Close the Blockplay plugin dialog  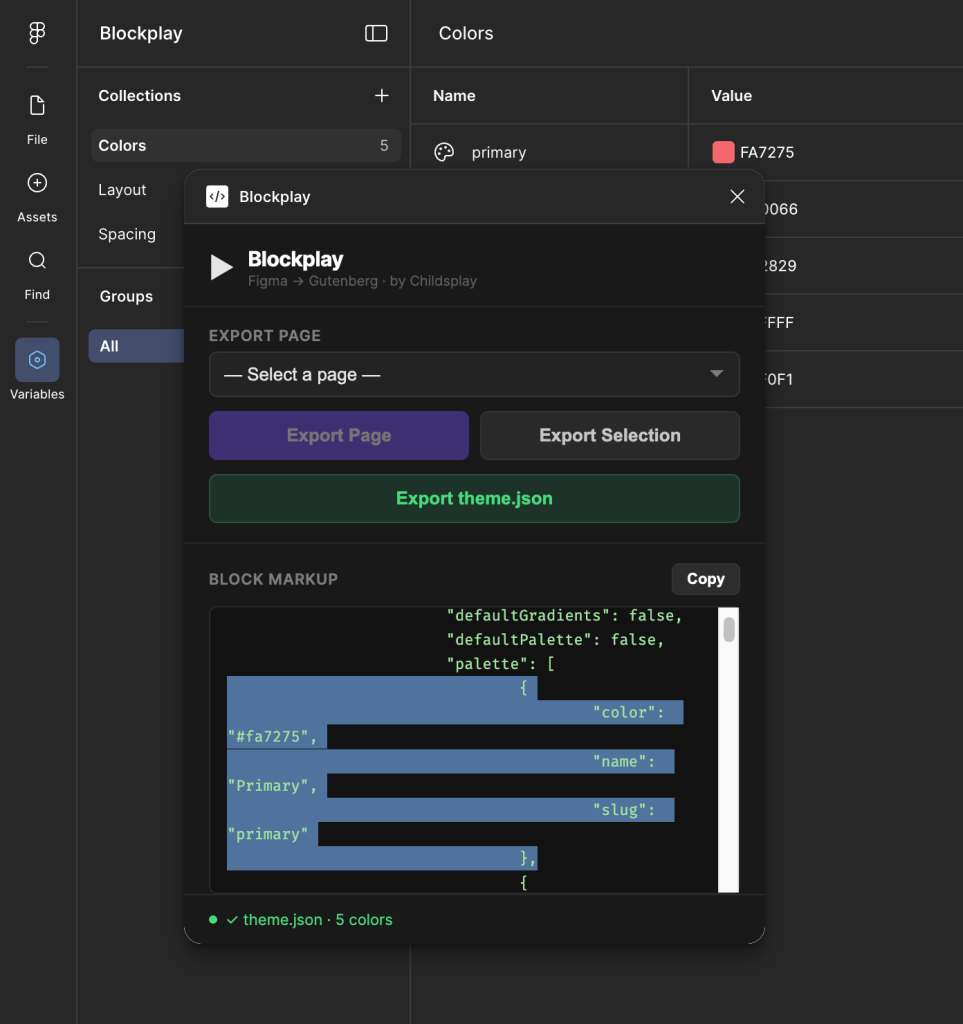coord(737,197)
